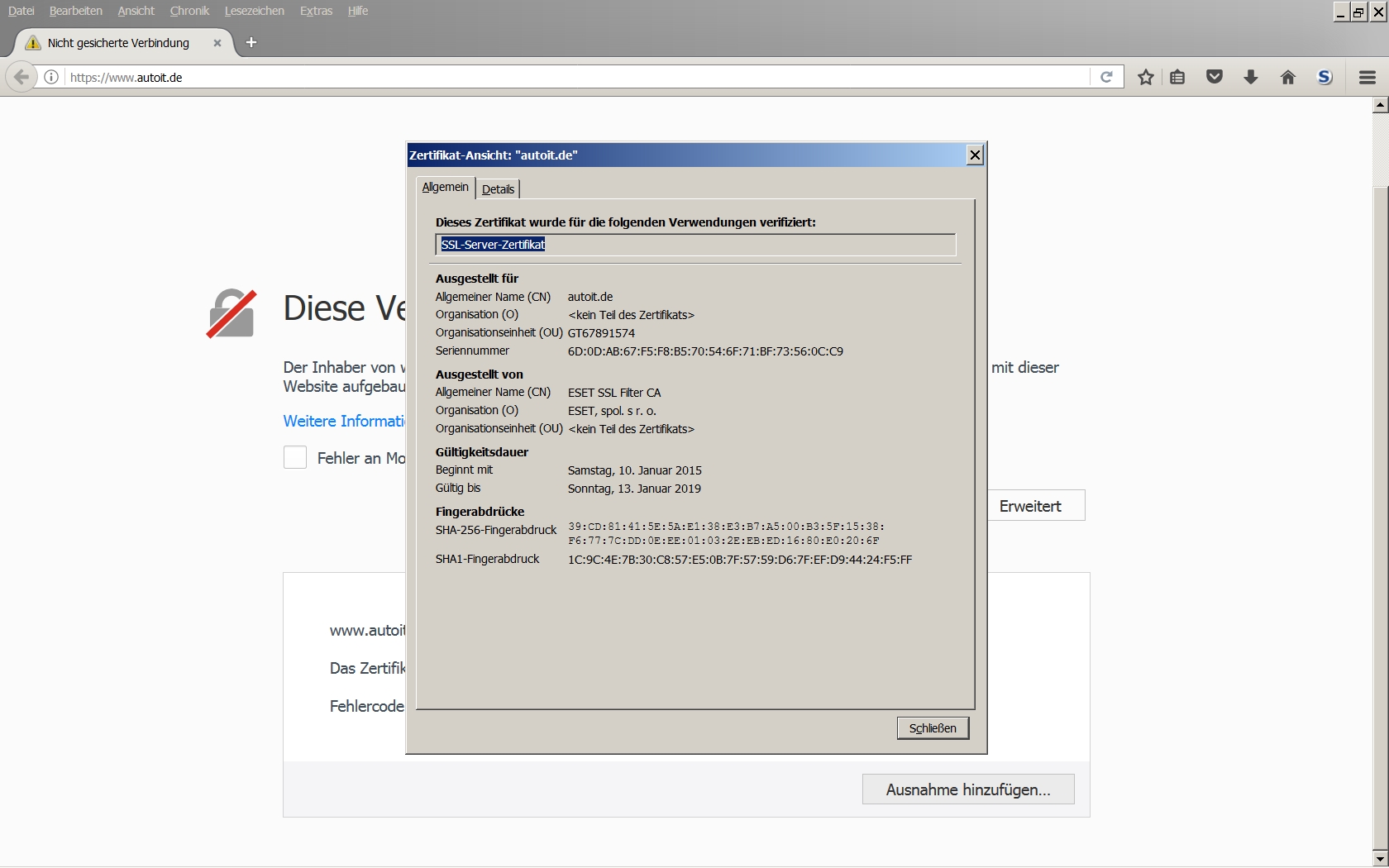Screen dimensions: 1389x868
Task: Switch to the Details tab
Action: (x=498, y=189)
